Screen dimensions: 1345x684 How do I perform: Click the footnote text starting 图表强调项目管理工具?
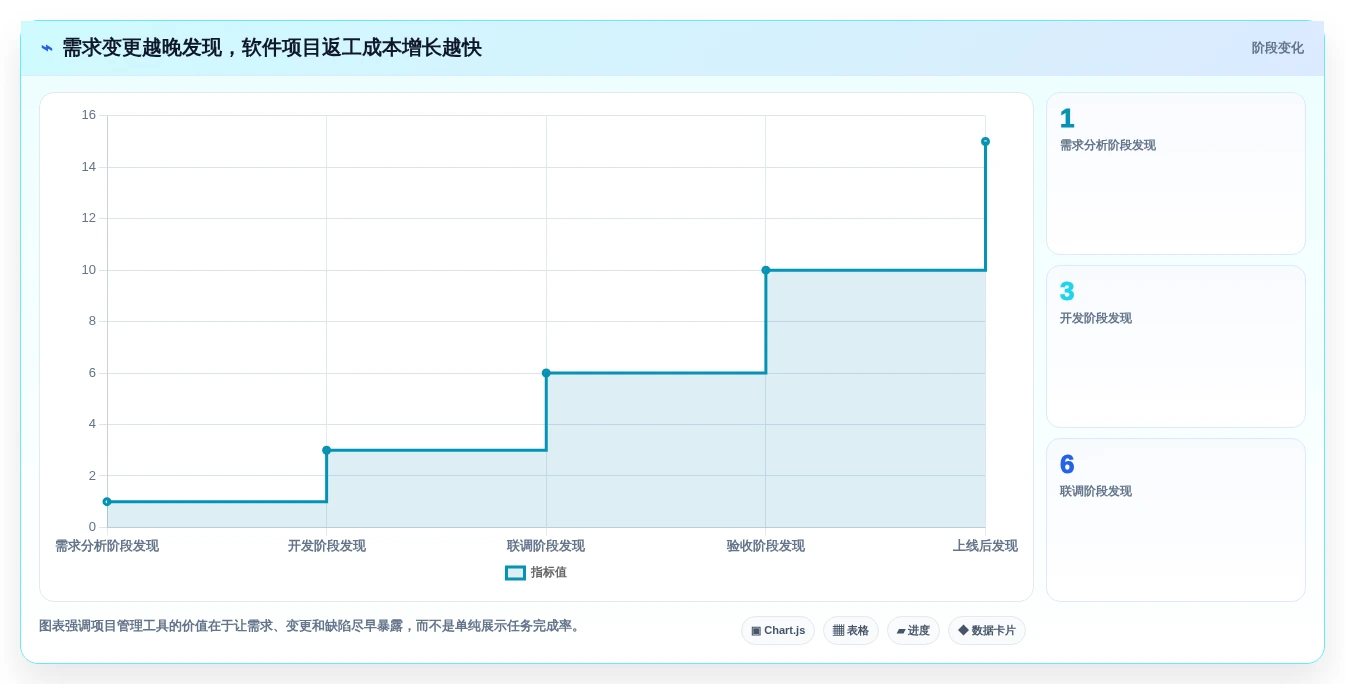(311, 626)
